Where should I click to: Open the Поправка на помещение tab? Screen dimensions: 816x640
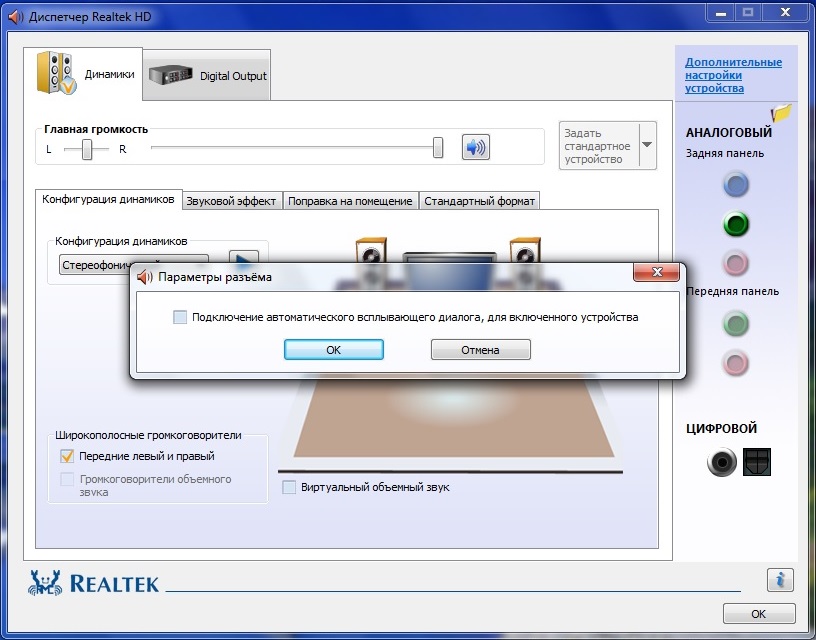(350, 201)
